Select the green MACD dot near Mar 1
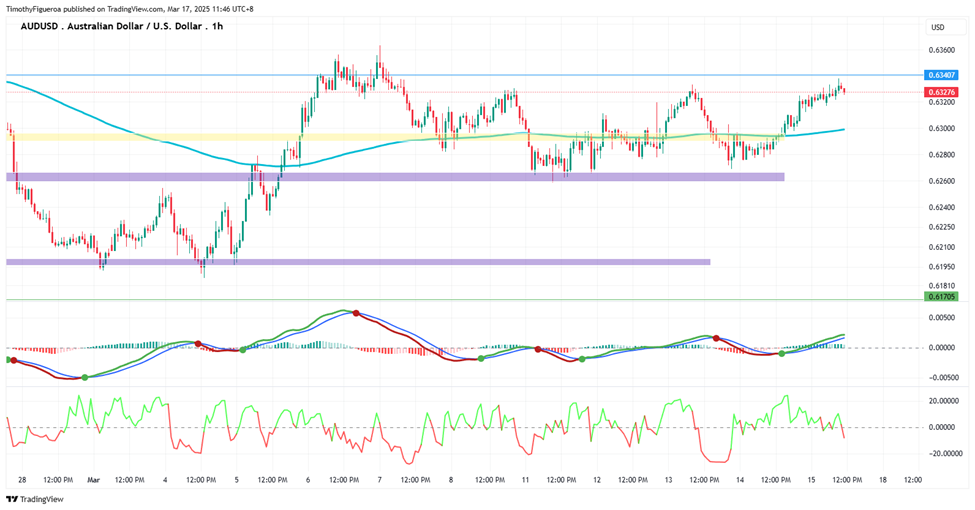The width and height of the screenshot is (975, 510). pos(85,378)
